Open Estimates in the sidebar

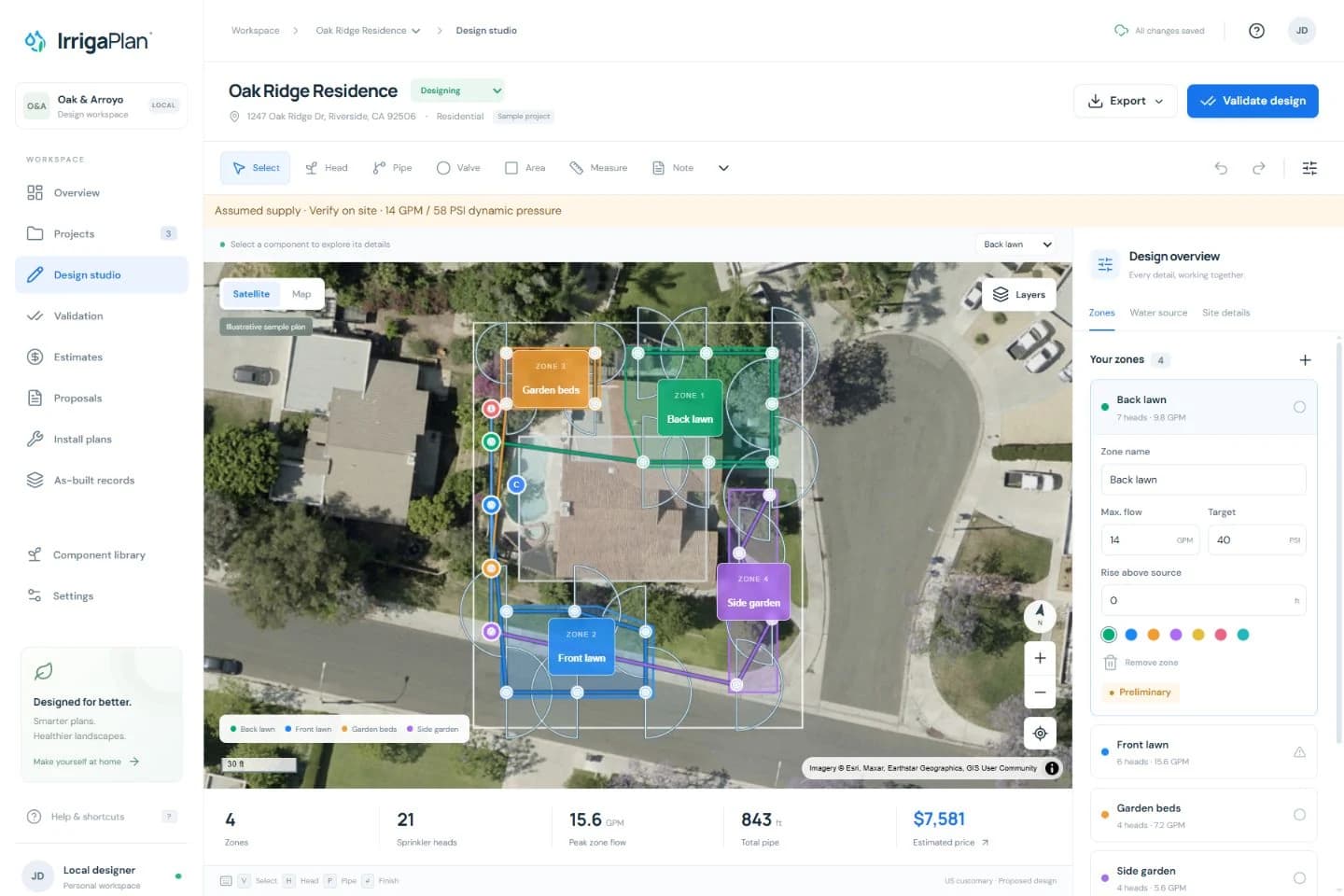pyautogui.click(x=101, y=357)
